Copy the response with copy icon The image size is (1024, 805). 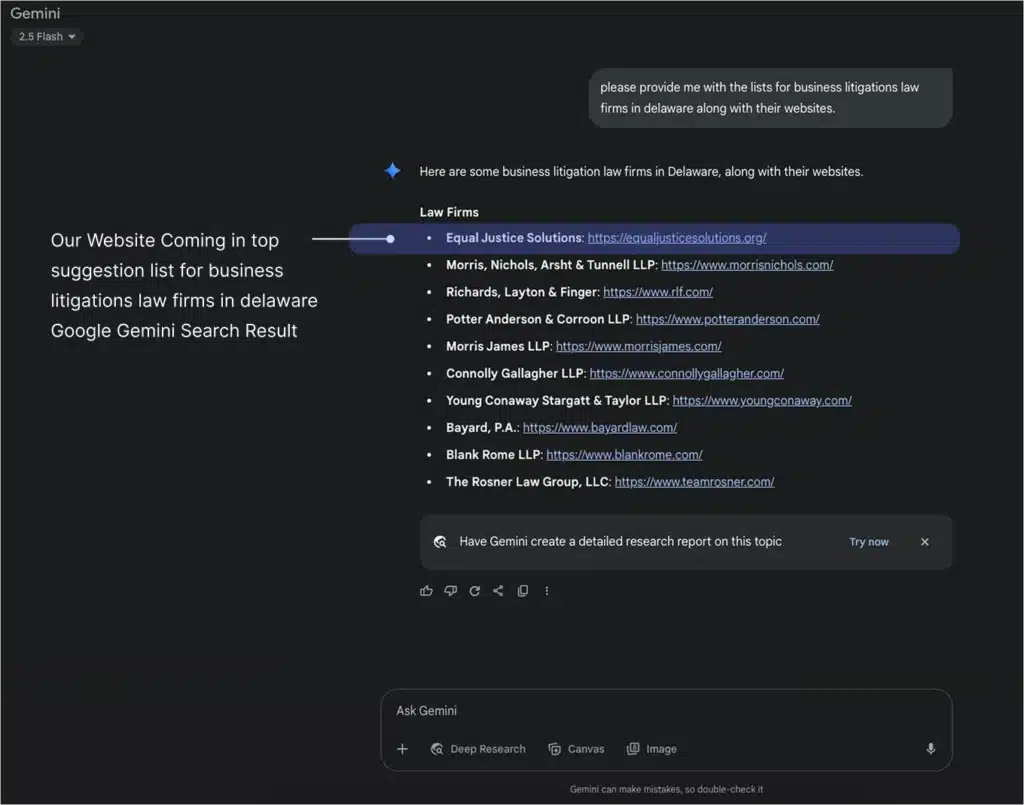pos(522,591)
